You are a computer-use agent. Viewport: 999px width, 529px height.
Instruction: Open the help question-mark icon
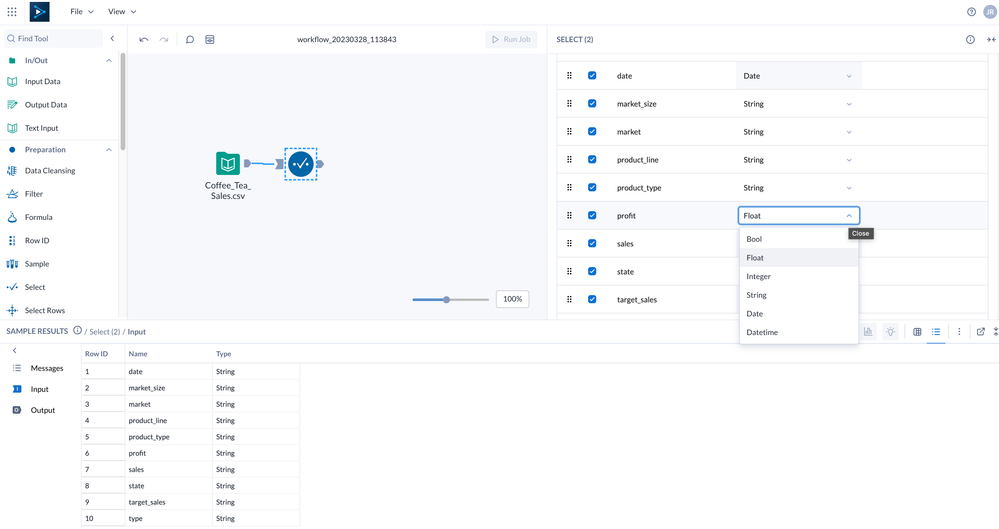[x=971, y=11]
